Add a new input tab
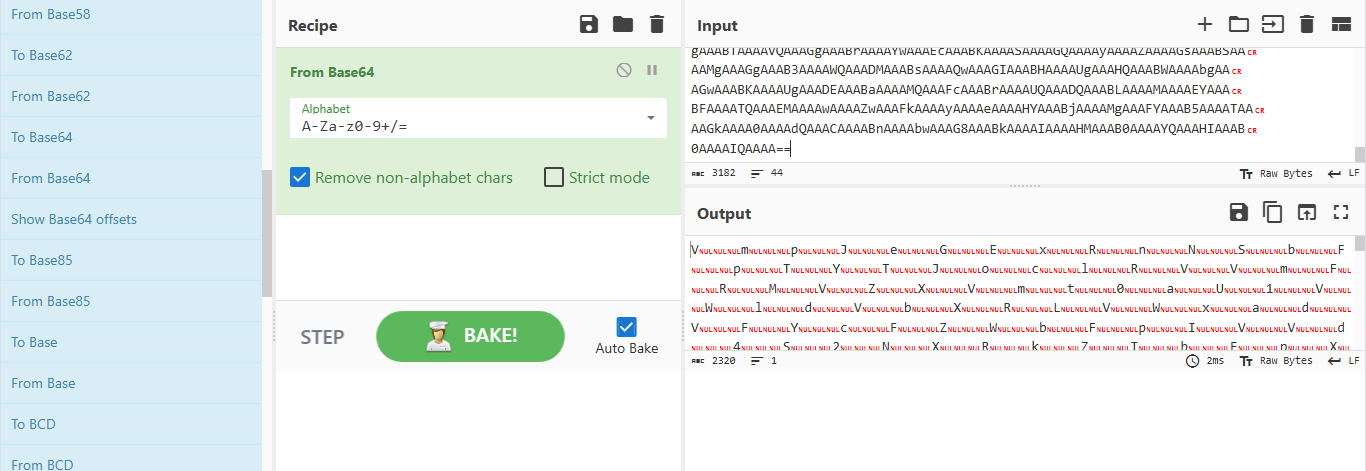1366x471 pixels. [1205, 25]
